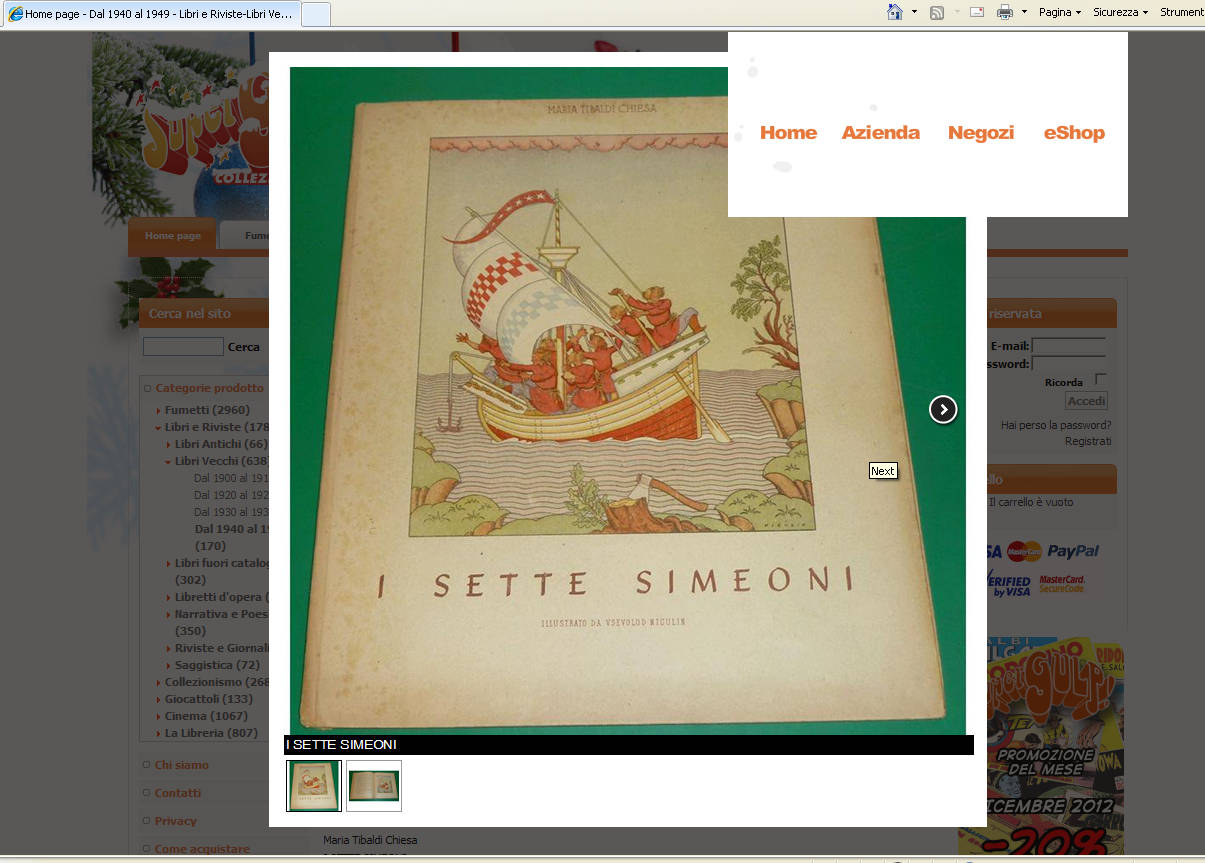Open eShop in the orange navigation
Viewport: 1205px width, 863px height.
click(1074, 132)
